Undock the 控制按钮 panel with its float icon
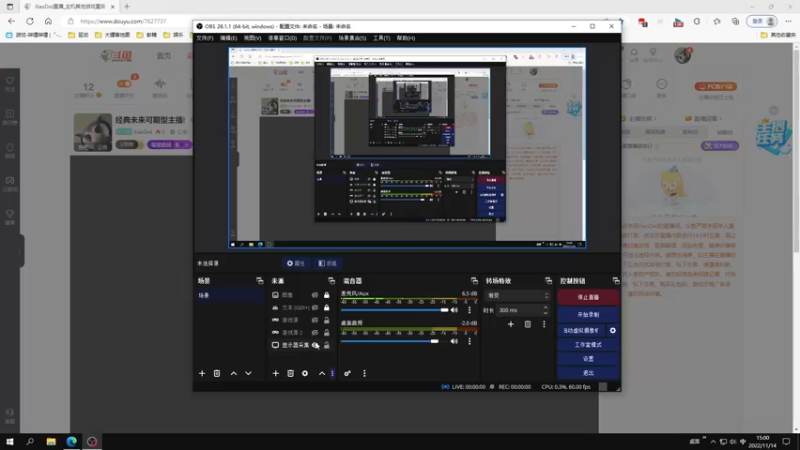The width and height of the screenshot is (800, 450). [616, 281]
